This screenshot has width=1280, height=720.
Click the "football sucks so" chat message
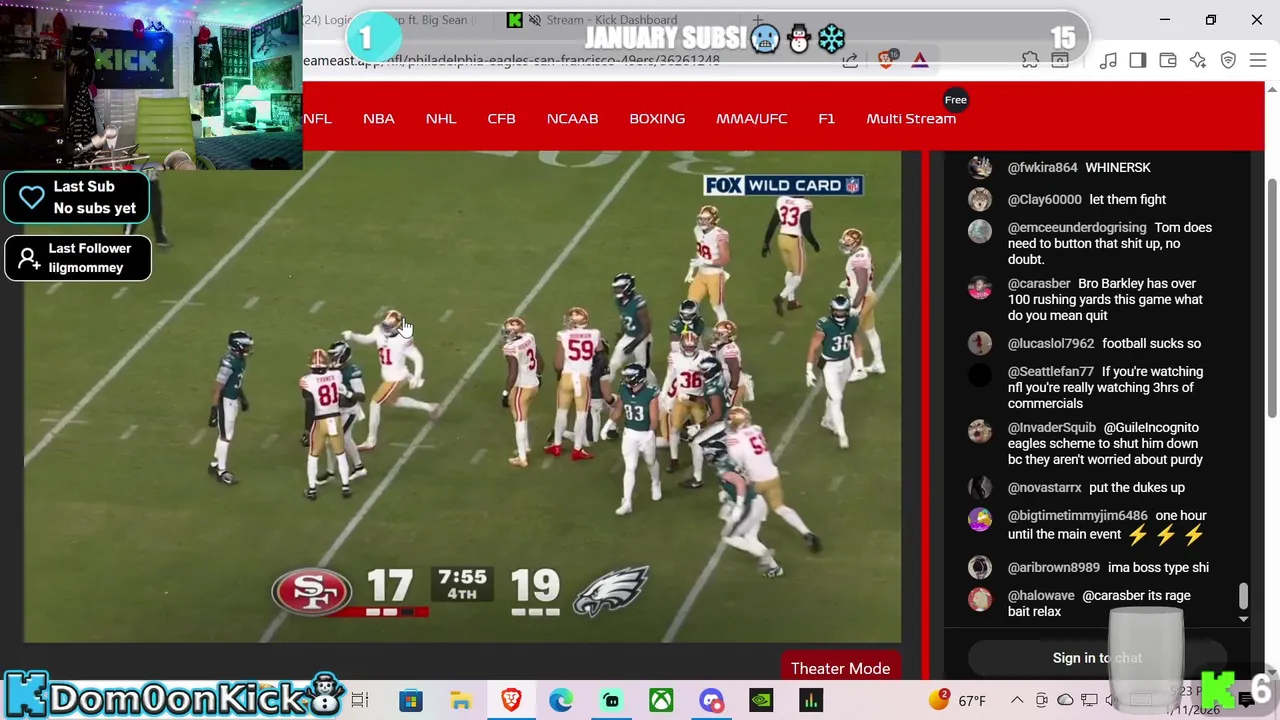1152,343
